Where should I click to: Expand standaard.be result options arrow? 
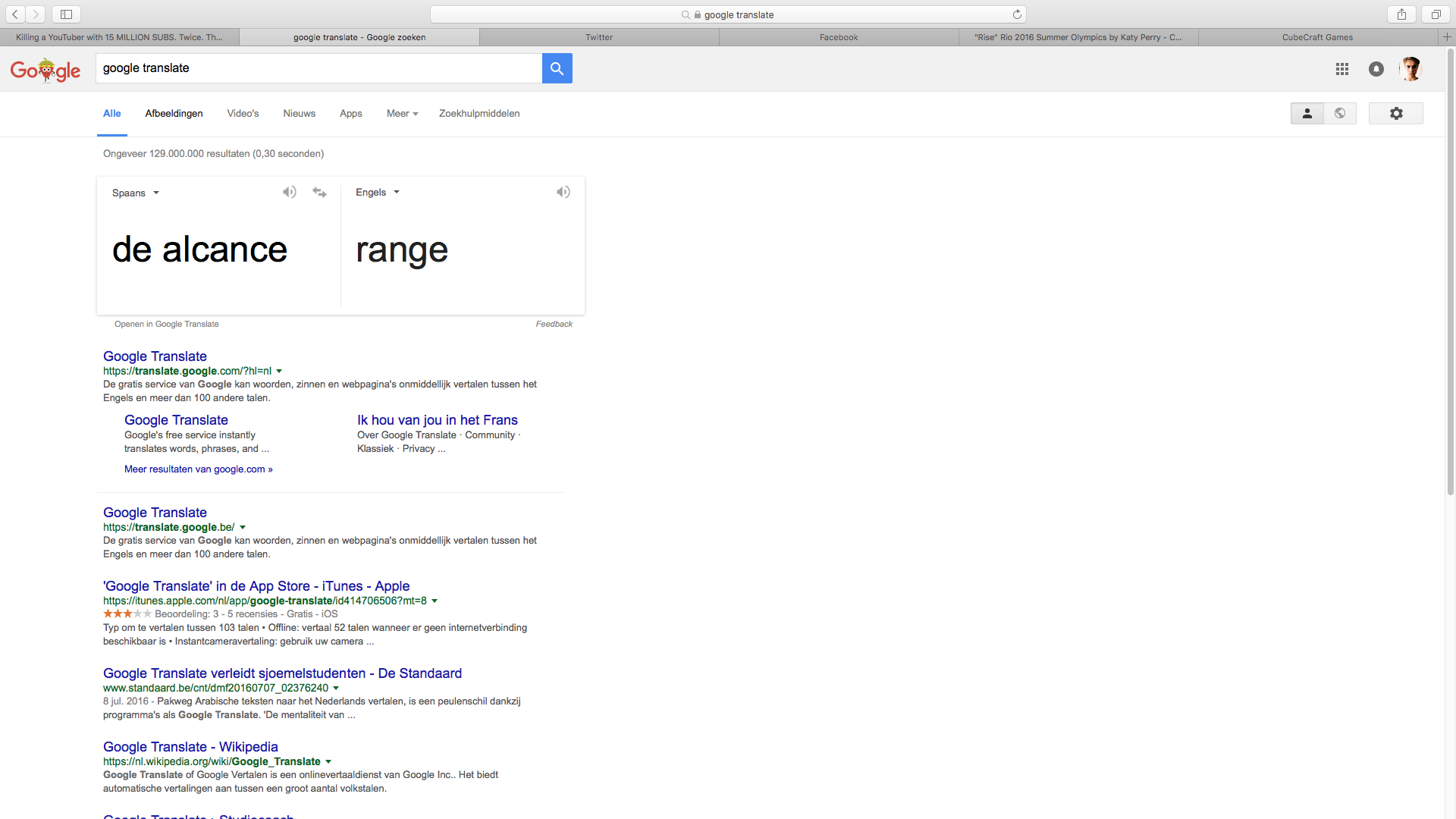336,689
